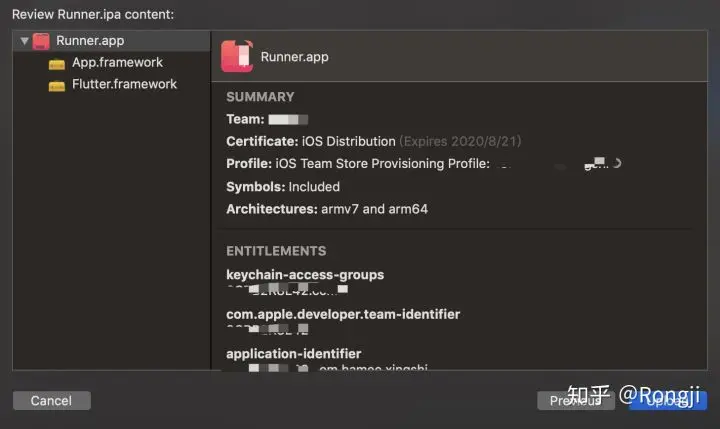Select Flutter.framework in the tree
This screenshot has width=720, height=429.
pyautogui.click(x=124, y=84)
